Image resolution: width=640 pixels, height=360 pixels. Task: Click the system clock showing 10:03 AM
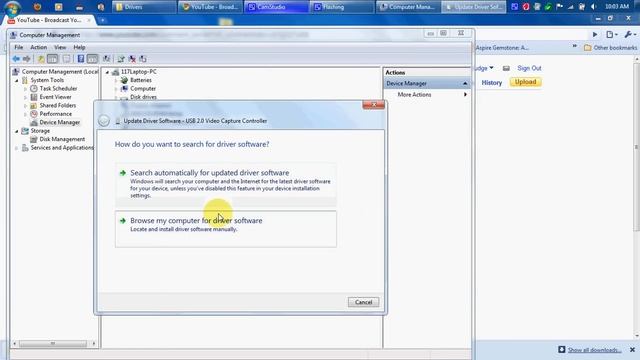(617, 7)
